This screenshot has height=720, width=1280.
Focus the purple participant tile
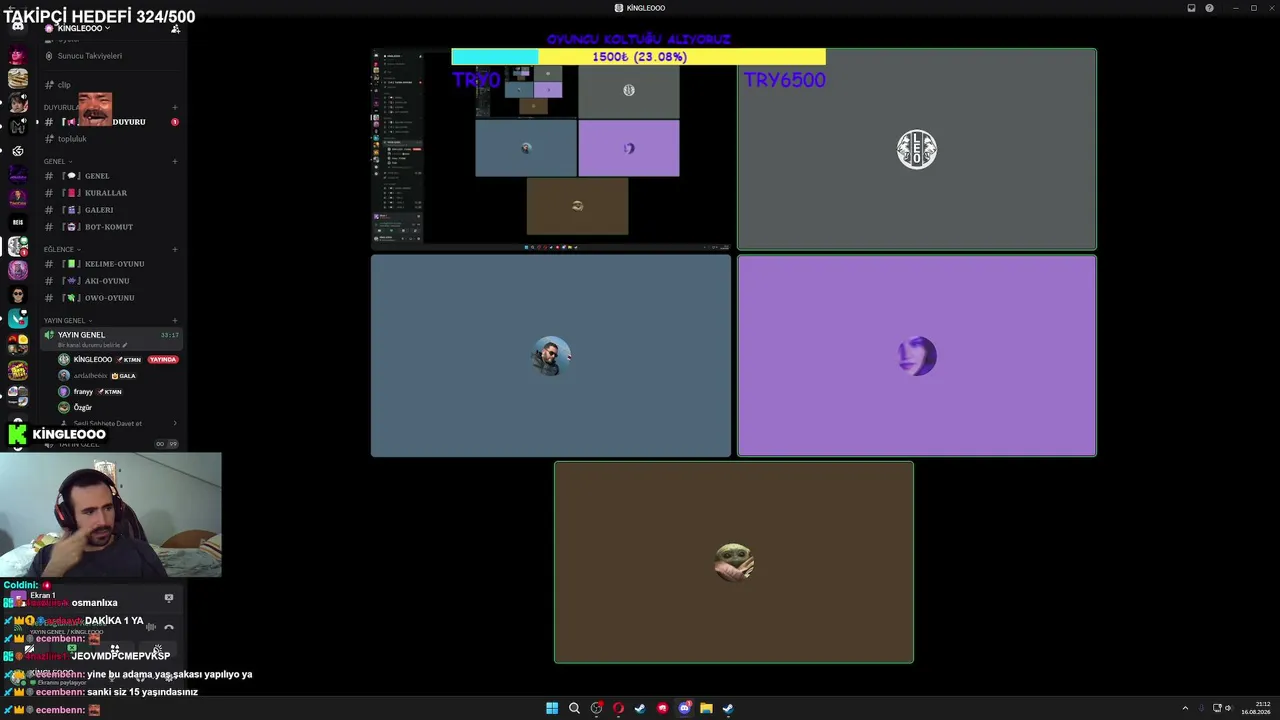[917, 356]
